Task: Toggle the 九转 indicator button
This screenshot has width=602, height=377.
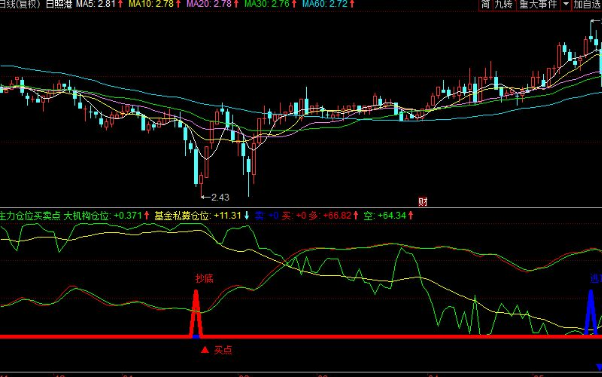Action: [x=504, y=5]
